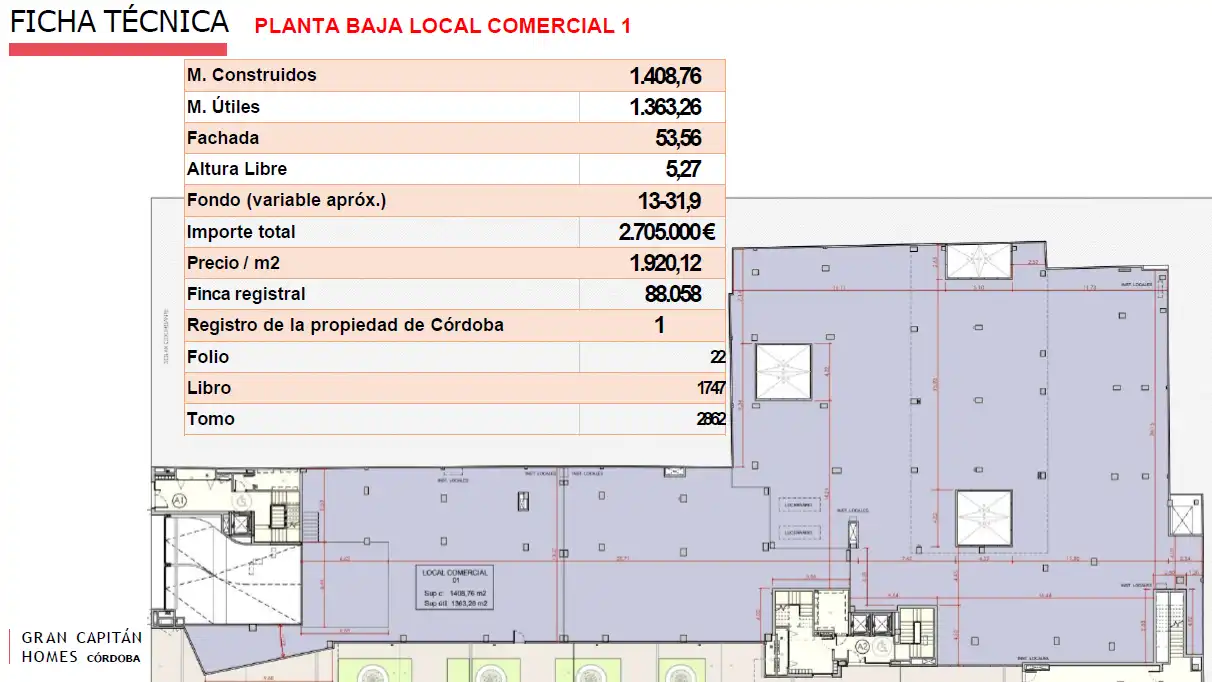Screen dimensions: 1212x682
Task: Select the Fondo value 13-31,9
Action: tap(669, 200)
